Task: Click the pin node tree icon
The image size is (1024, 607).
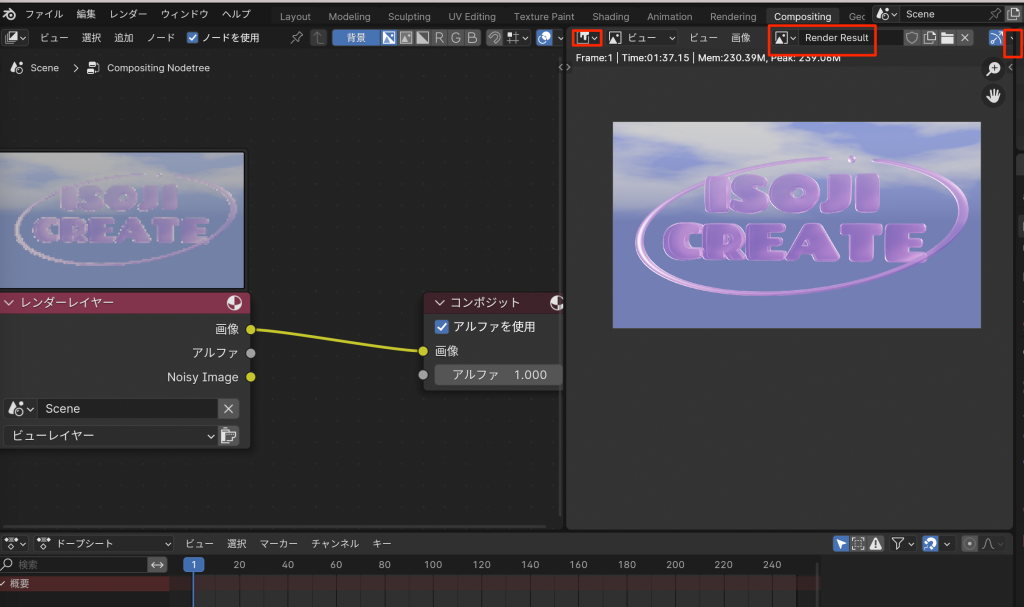Action: coord(296,37)
